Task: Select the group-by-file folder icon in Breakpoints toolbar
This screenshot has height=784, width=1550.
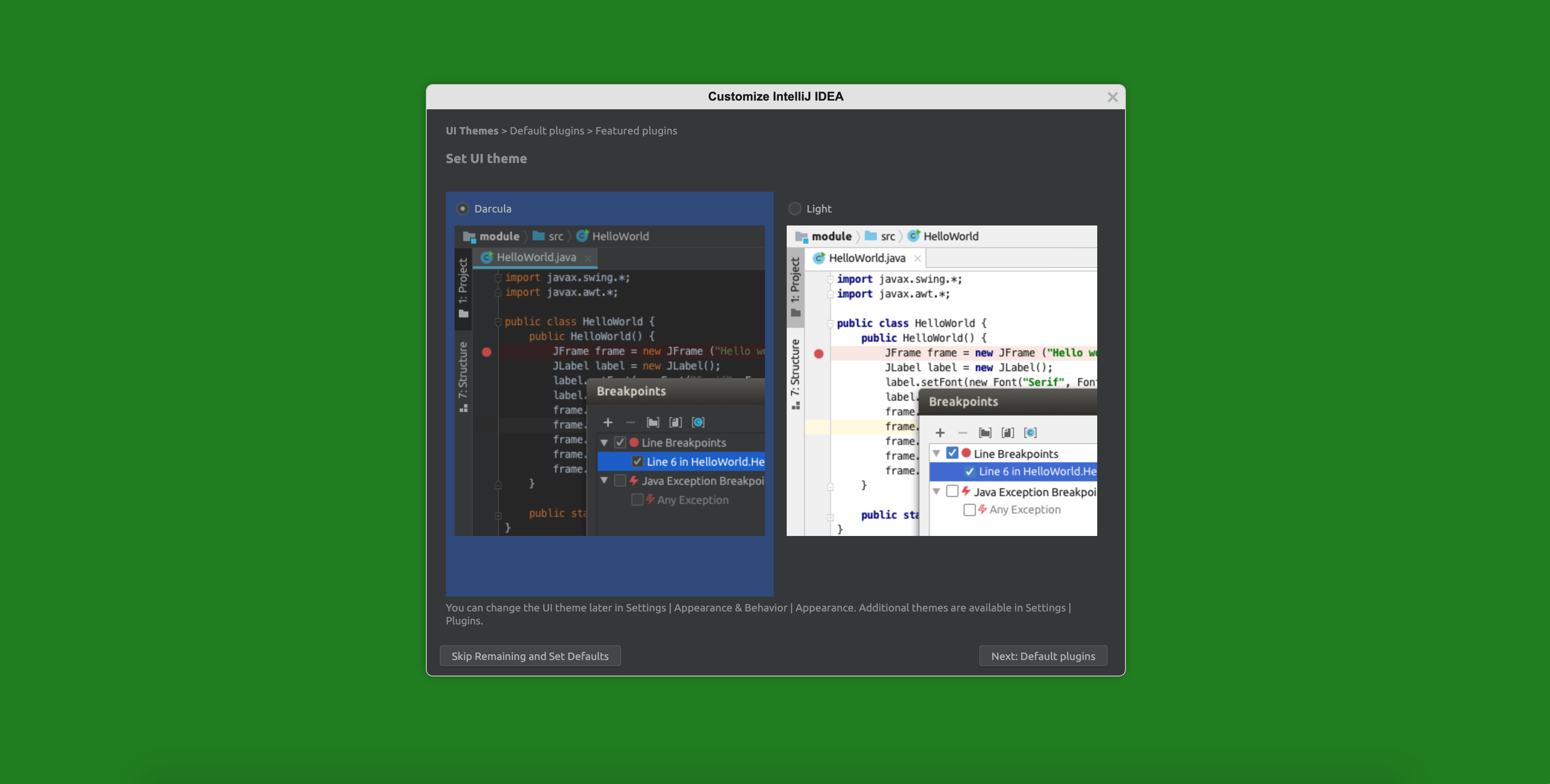Action: pyautogui.click(x=653, y=422)
